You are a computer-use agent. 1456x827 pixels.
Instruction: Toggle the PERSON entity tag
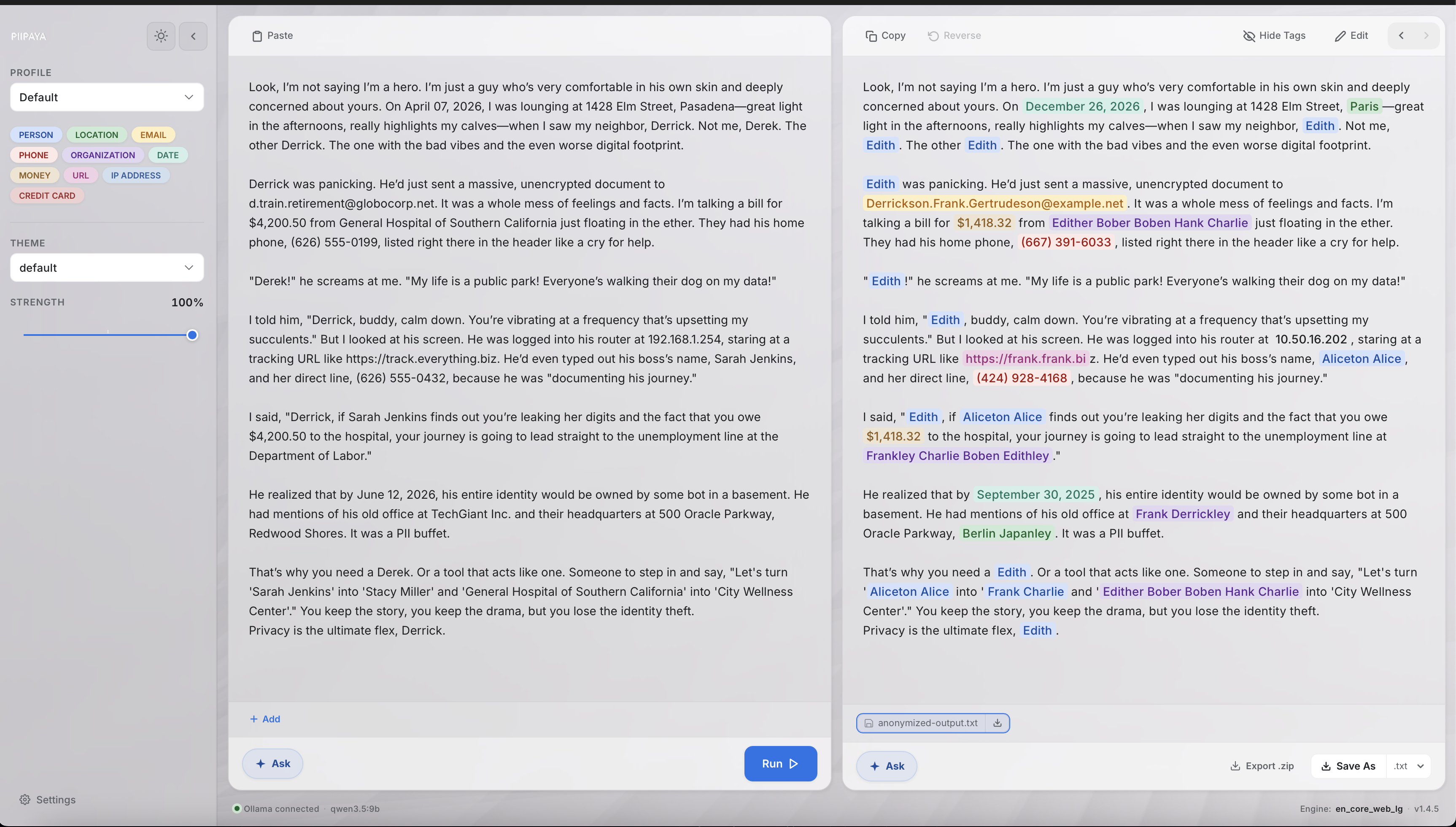[x=36, y=135]
